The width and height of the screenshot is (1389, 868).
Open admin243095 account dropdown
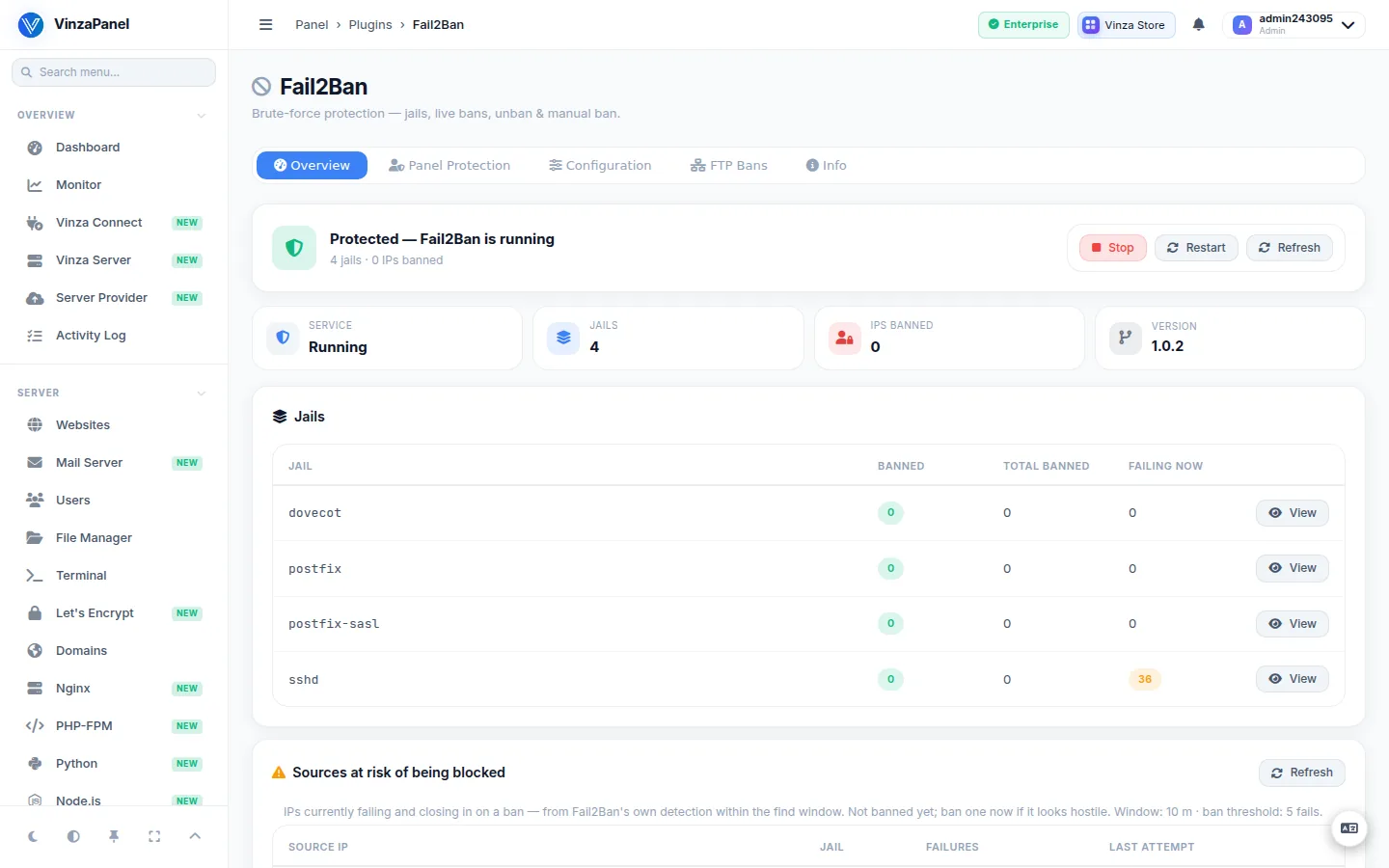[x=1294, y=25]
